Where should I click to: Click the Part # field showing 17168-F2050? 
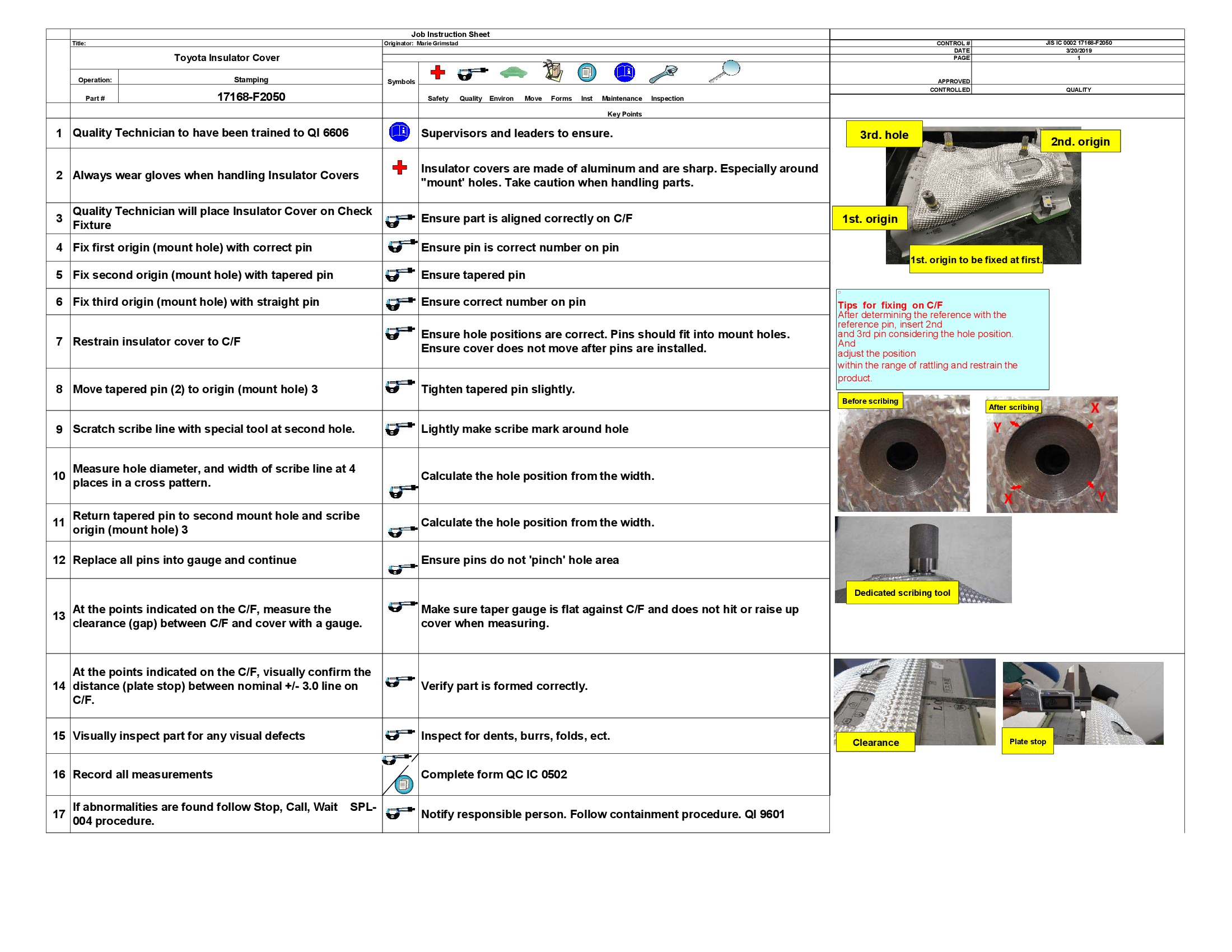click(251, 97)
